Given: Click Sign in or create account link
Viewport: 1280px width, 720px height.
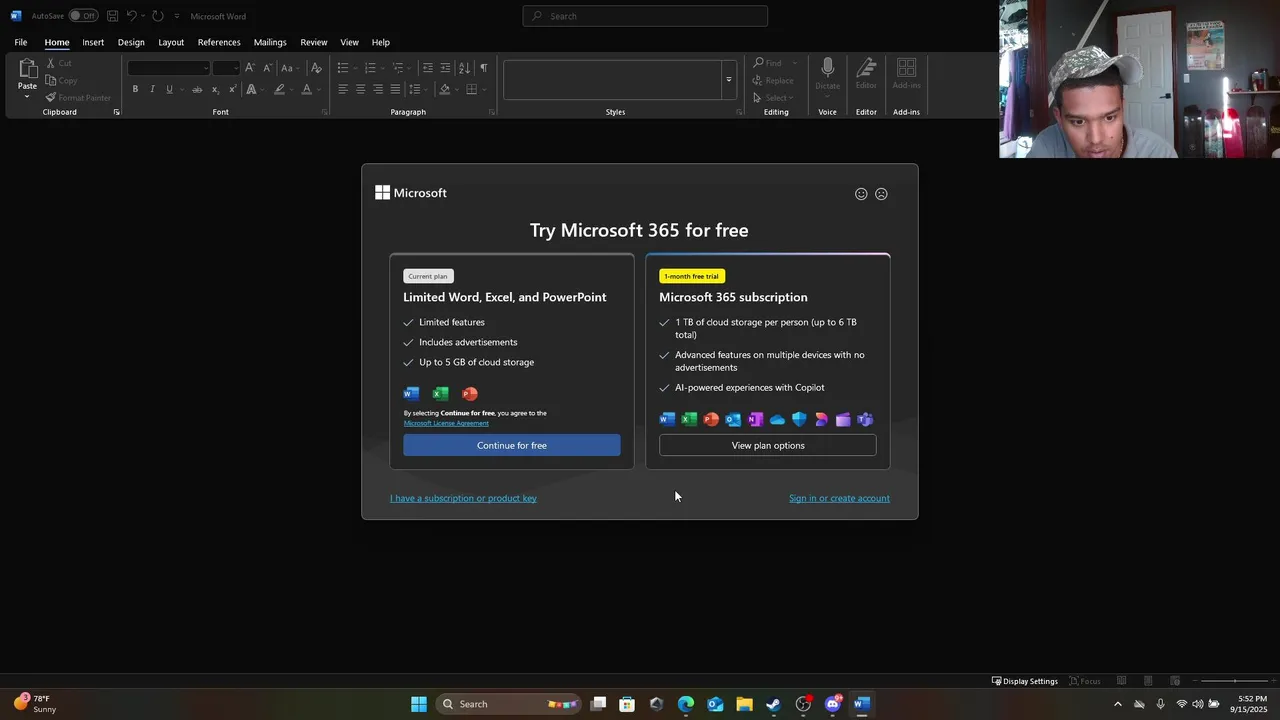Looking at the screenshot, I should (x=839, y=498).
